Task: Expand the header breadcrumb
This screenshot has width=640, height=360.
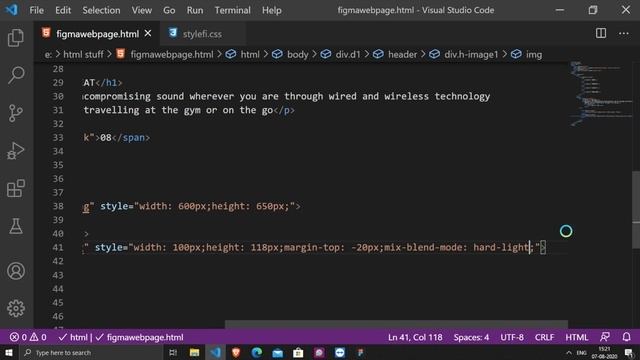Action: (x=402, y=54)
